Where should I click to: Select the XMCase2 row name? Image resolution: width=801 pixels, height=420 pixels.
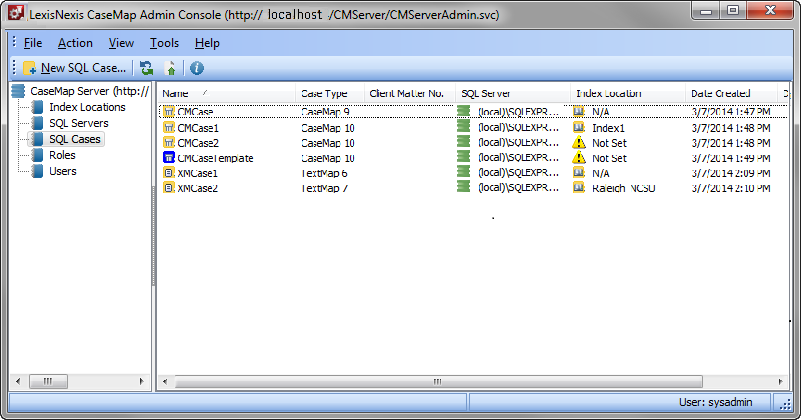(x=198, y=189)
